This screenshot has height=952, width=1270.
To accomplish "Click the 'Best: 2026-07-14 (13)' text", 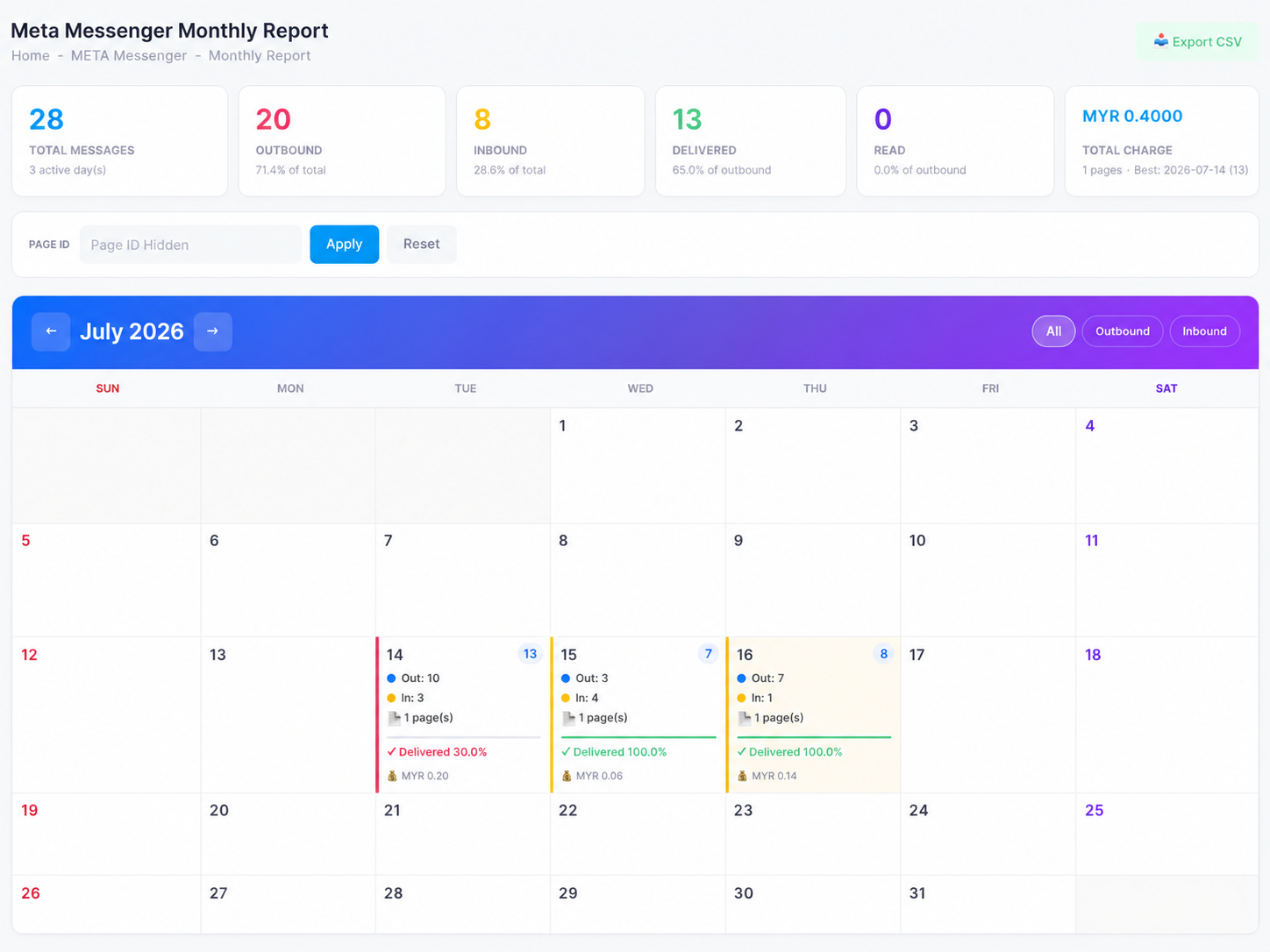I will coord(1191,170).
